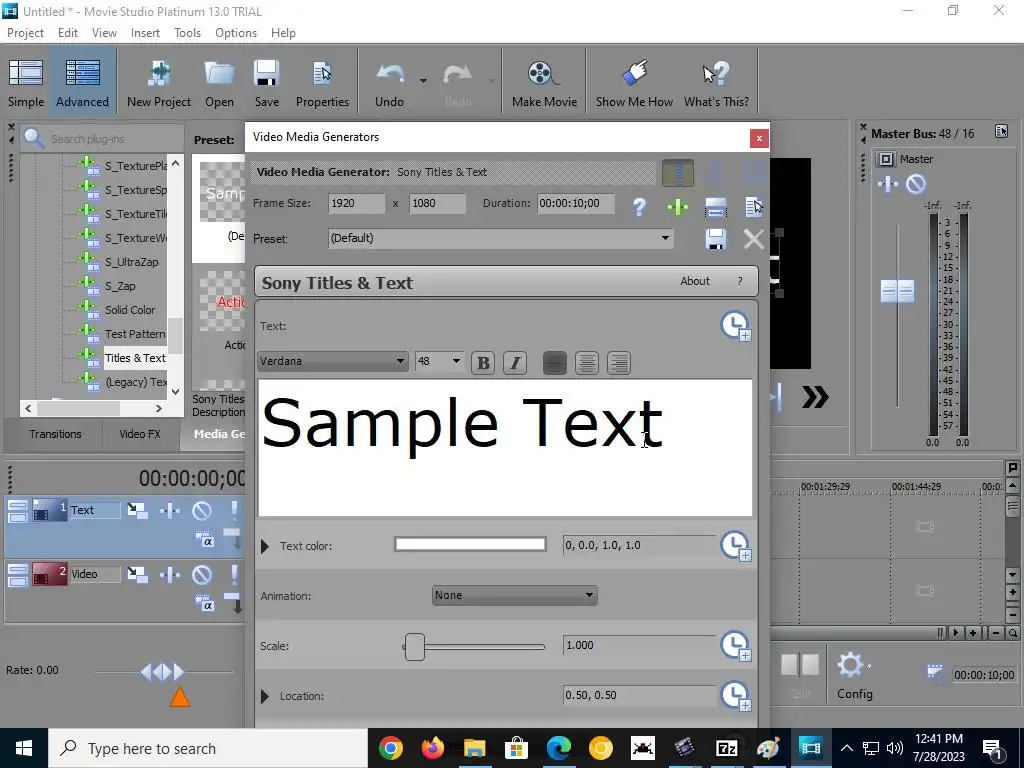Switch to Simple mode
Image resolution: width=1024 pixels, height=768 pixels.
tap(26, 82)
